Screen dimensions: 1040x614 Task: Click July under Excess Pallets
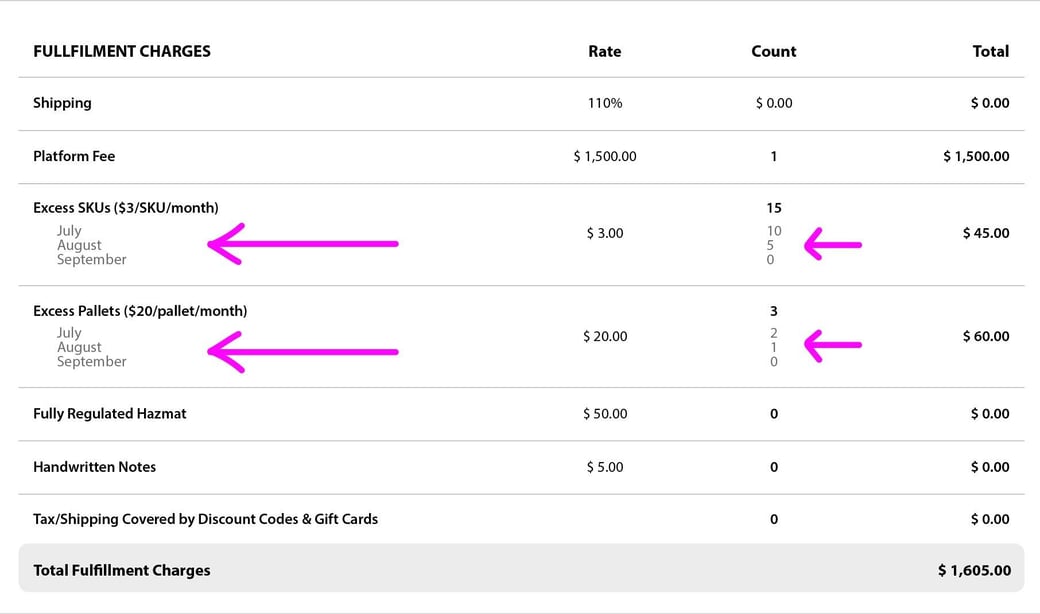[69, 333]
